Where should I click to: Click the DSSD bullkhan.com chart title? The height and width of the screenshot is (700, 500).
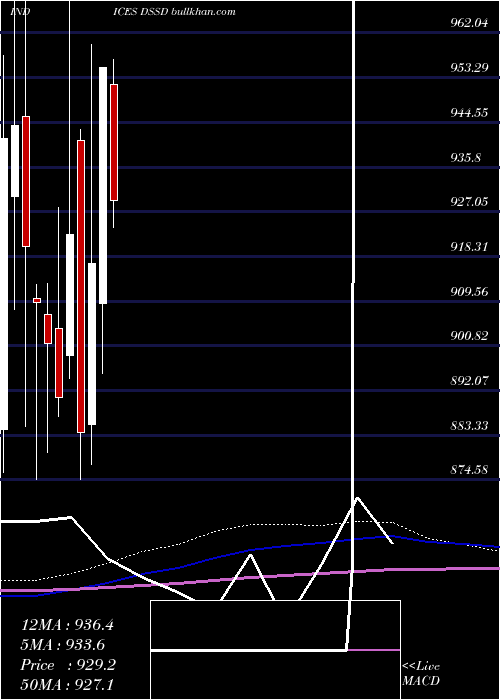coord(188,12)
